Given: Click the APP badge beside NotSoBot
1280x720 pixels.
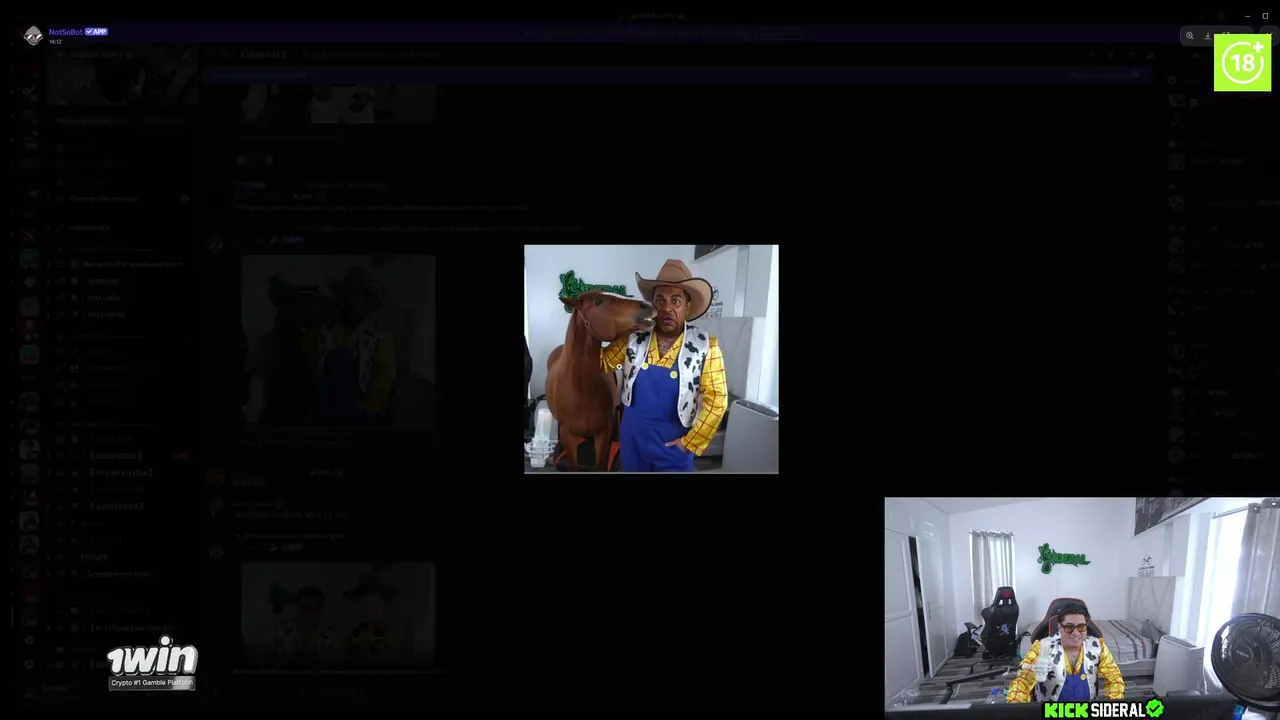Looking at the screenshot, I should (x=96, y=32).
